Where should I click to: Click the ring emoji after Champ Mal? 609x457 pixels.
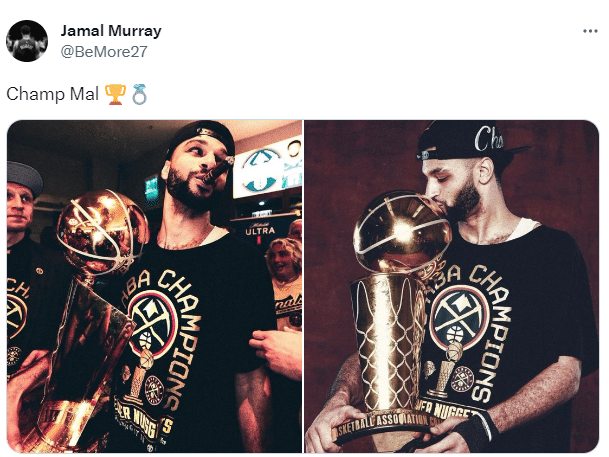(139, 94)
